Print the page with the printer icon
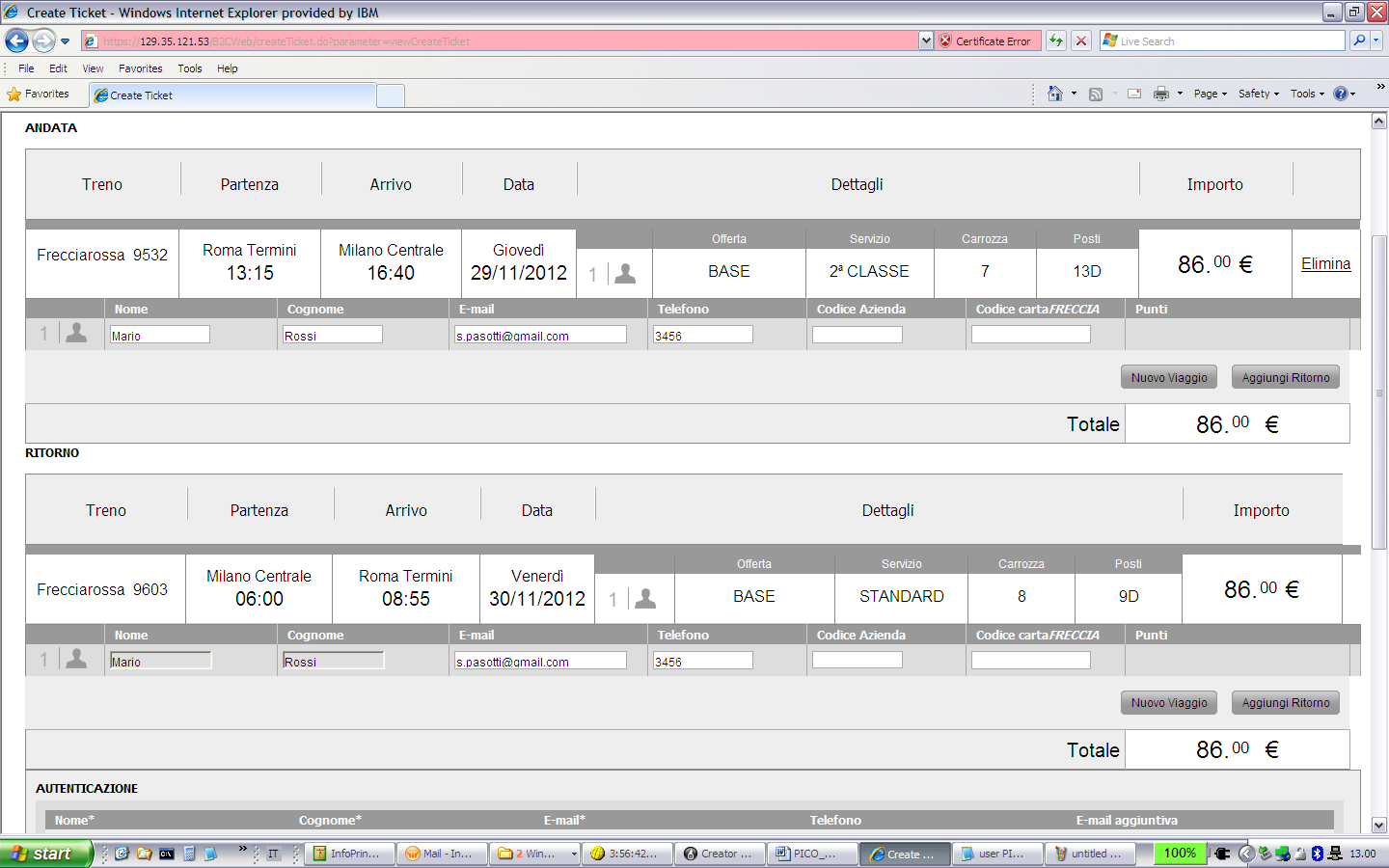The height and width of the screenshot is (868, 1389). 1161,94
